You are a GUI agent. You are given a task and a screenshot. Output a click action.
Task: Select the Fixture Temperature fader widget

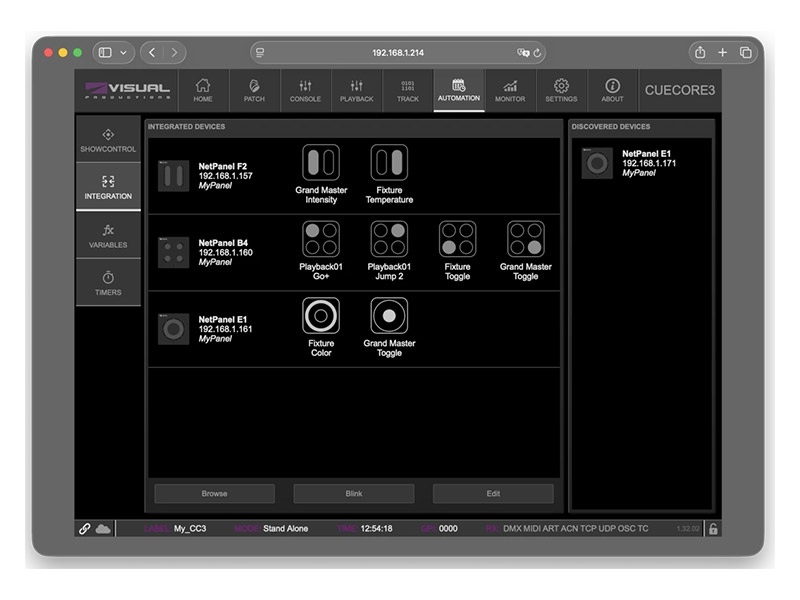[x=389, y=163]
